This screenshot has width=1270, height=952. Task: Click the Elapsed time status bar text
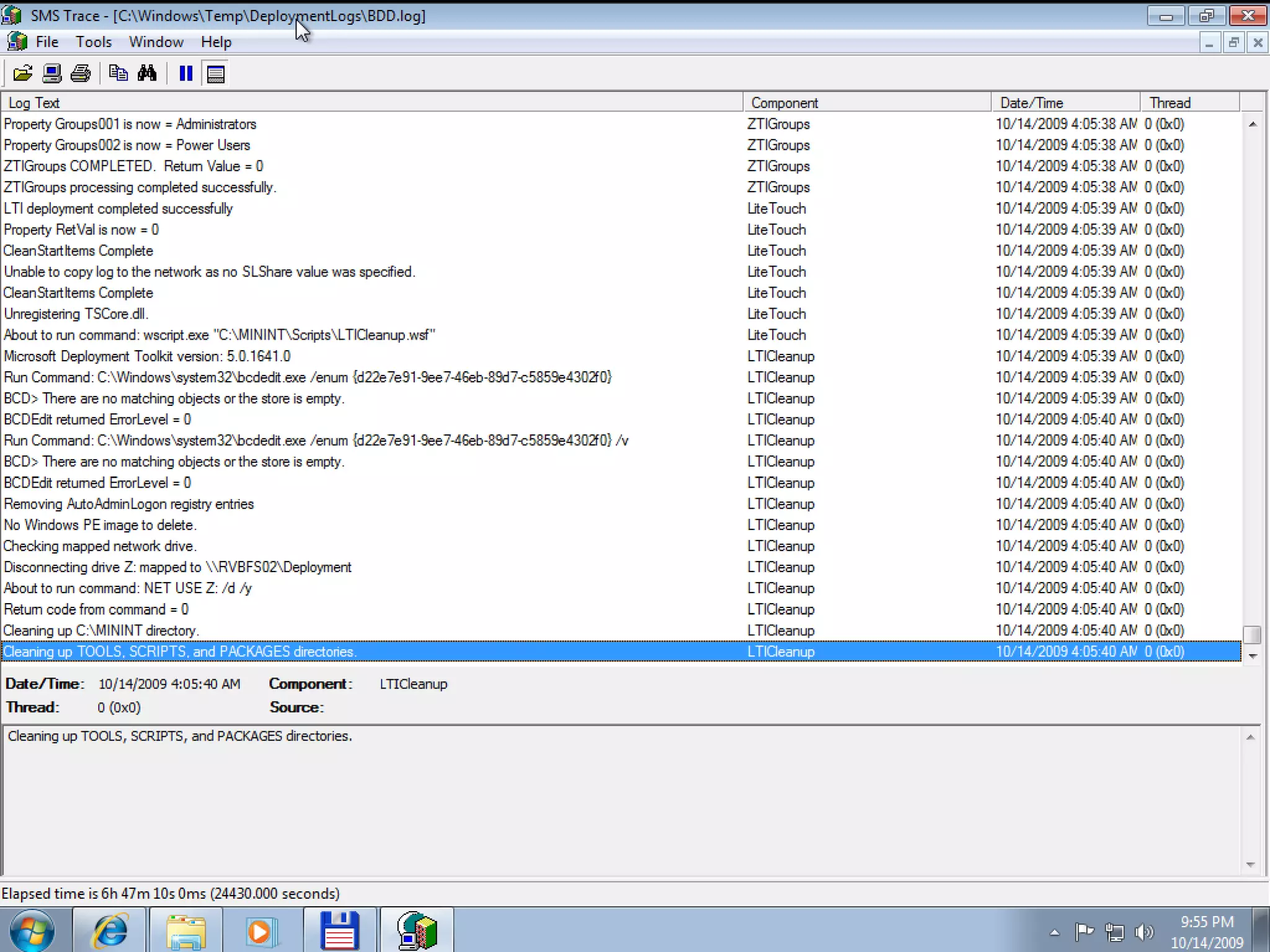(171, 893)
